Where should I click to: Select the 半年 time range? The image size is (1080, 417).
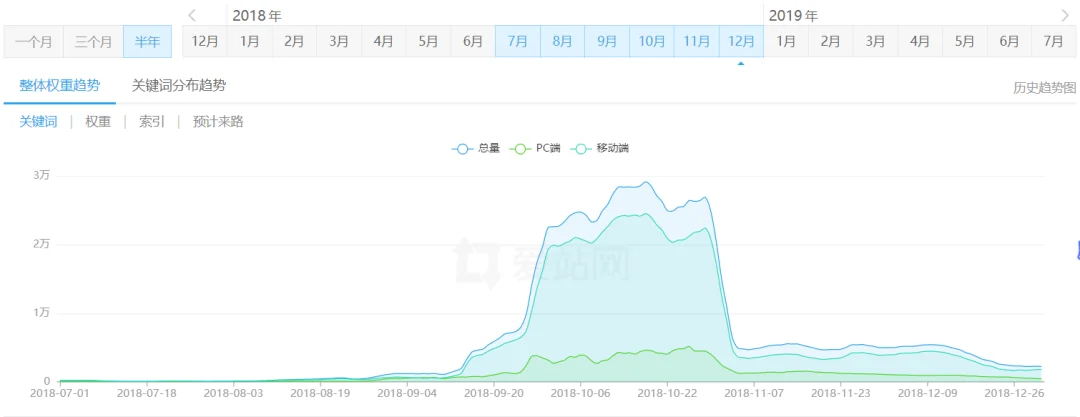coord(147,41)
